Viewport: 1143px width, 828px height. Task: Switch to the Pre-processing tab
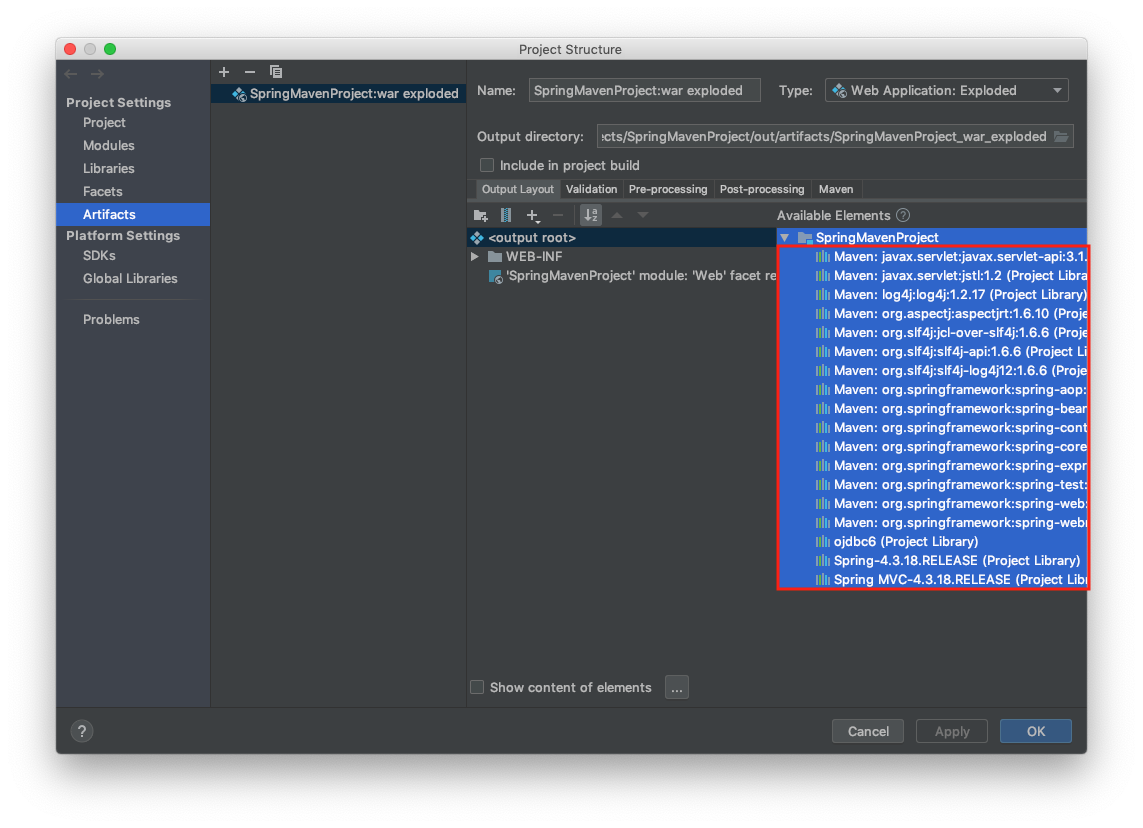point(668,189)
